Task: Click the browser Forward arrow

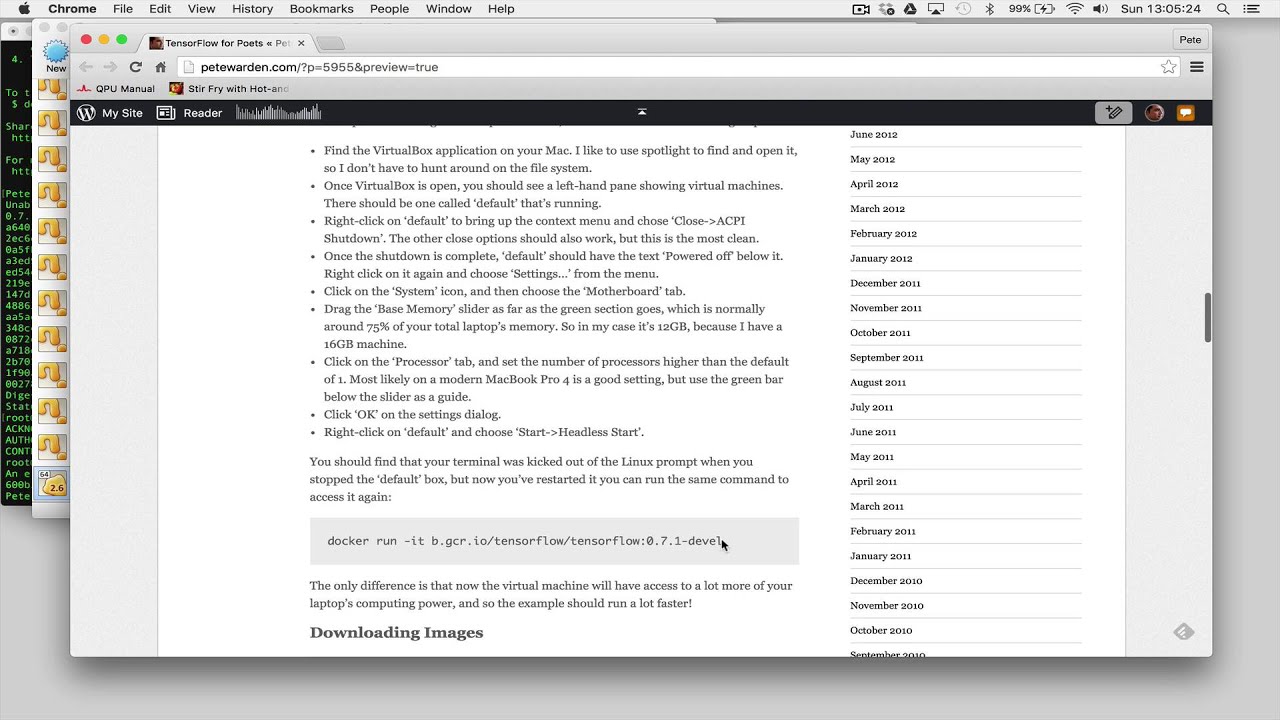Action: click(x=110, y=67)
